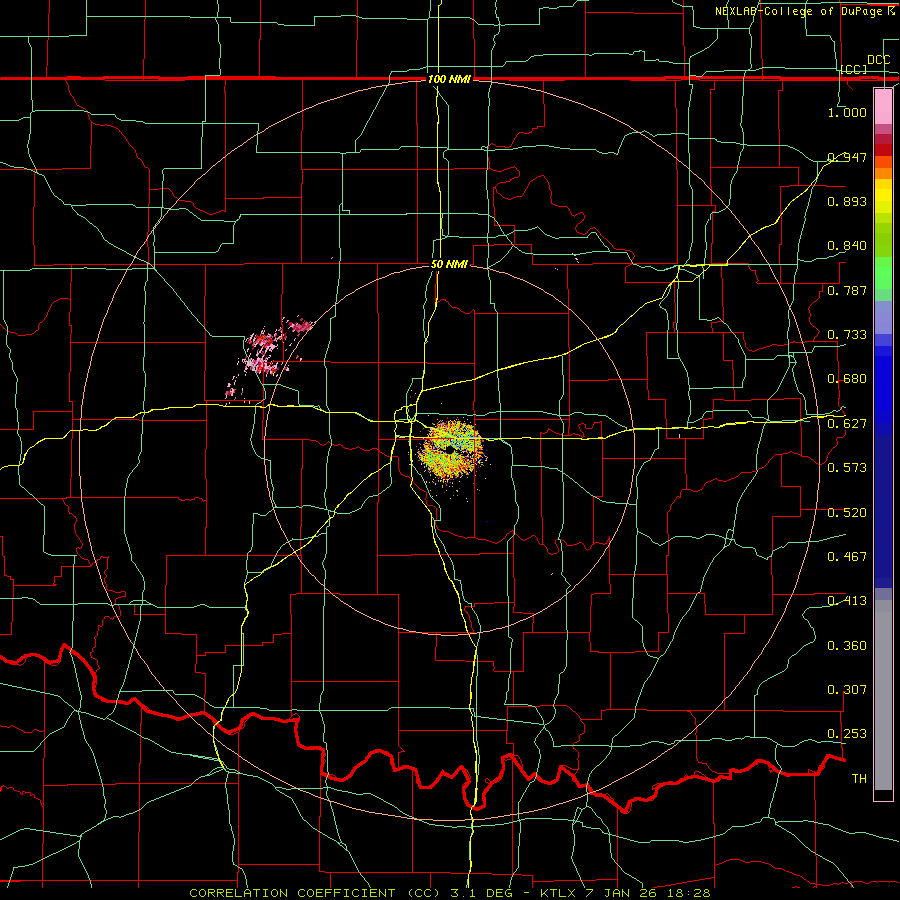
Task: Select the 0.787 scale value
Action: click(847, 290)
